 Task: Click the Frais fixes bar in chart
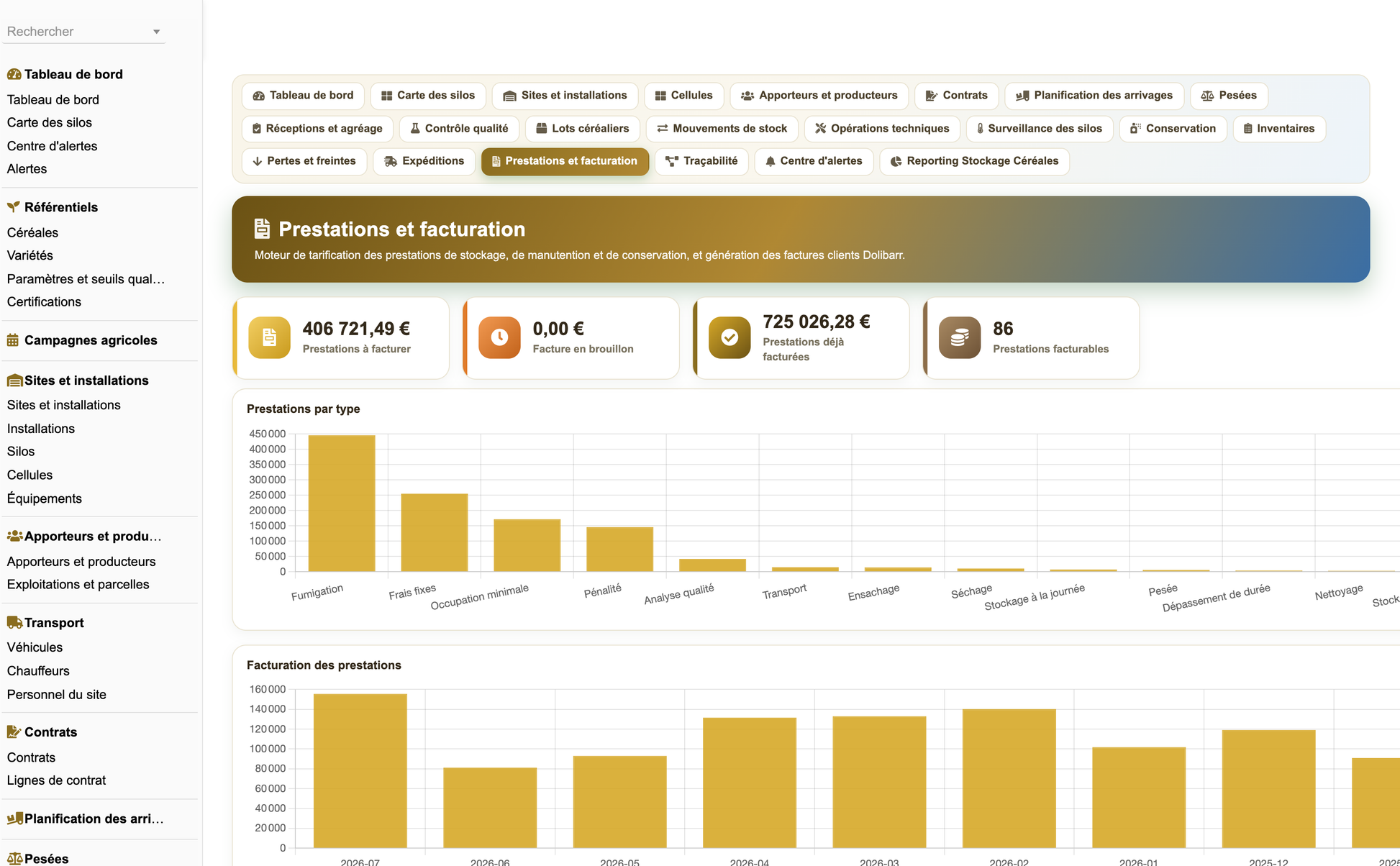click(435, 533)
